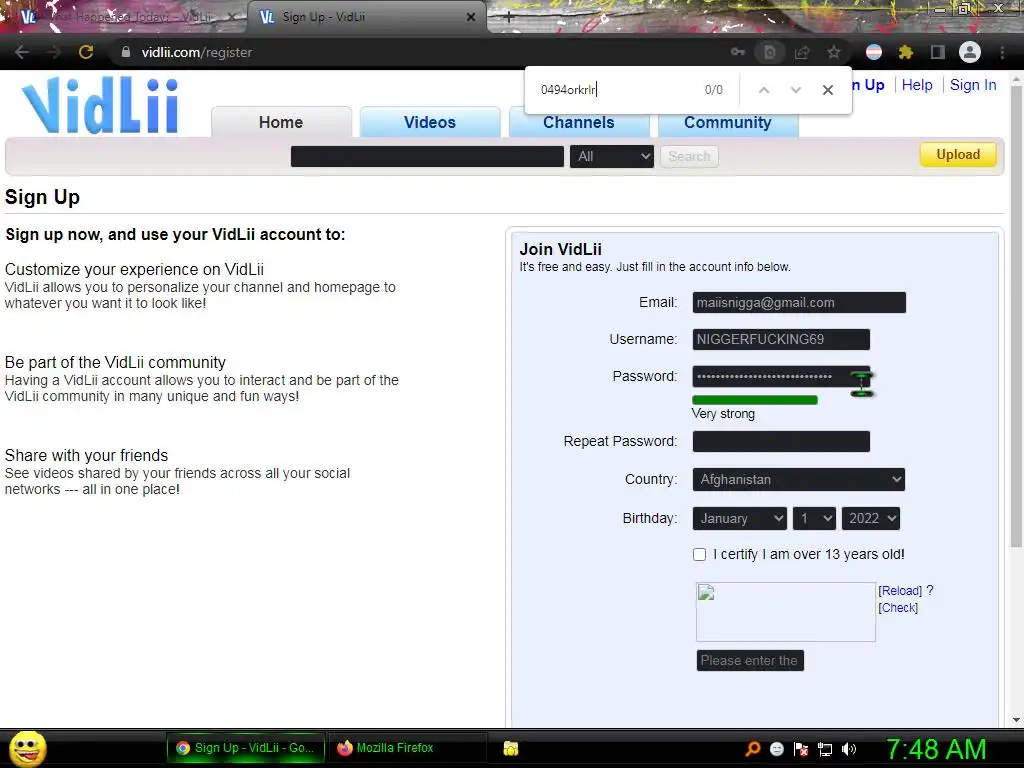Open the password key icon in address bar
The height and width of the screenshot is (768, 1024).
pos(738,52)
